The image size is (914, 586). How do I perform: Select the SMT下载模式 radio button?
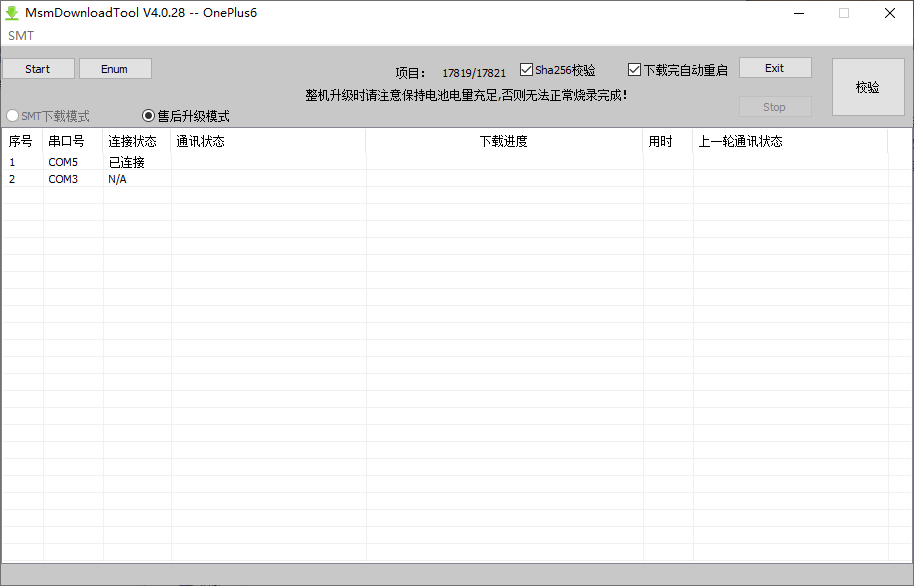pos(48,116)
